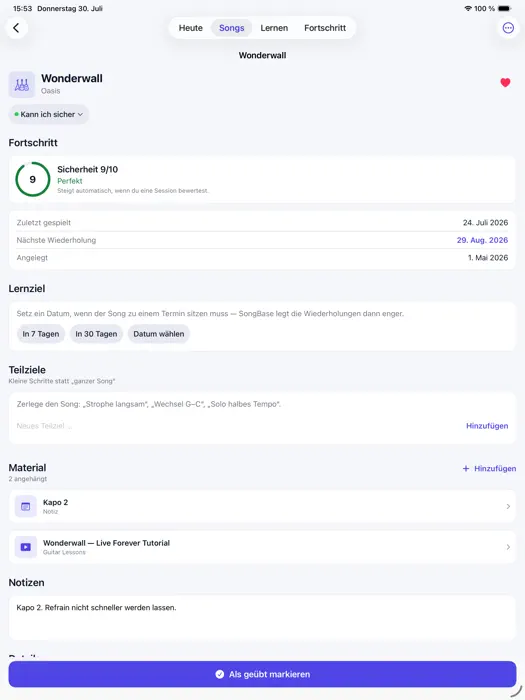Switch to the Heute tab
The image size is (525, 700).
[x=191, y=28]
